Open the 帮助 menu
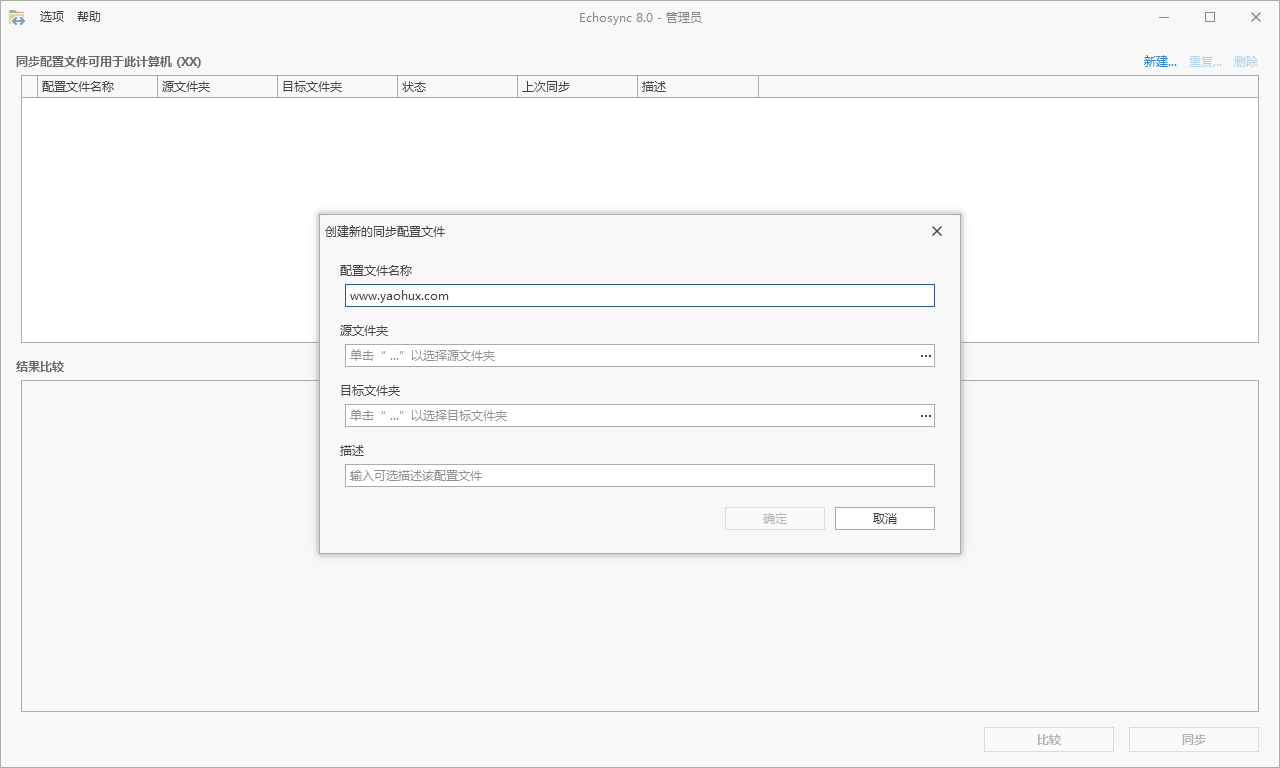This screenshot has width=1280, height=768. tap(89, 16)
